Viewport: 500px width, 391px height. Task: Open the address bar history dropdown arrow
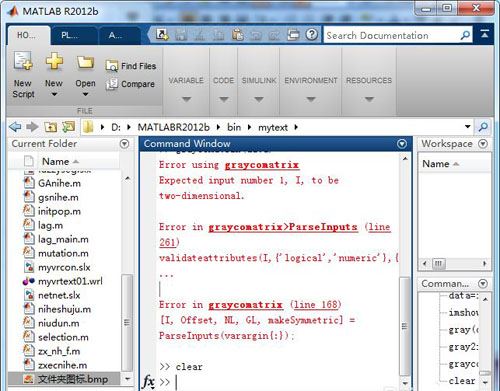(x=468, y=126)
